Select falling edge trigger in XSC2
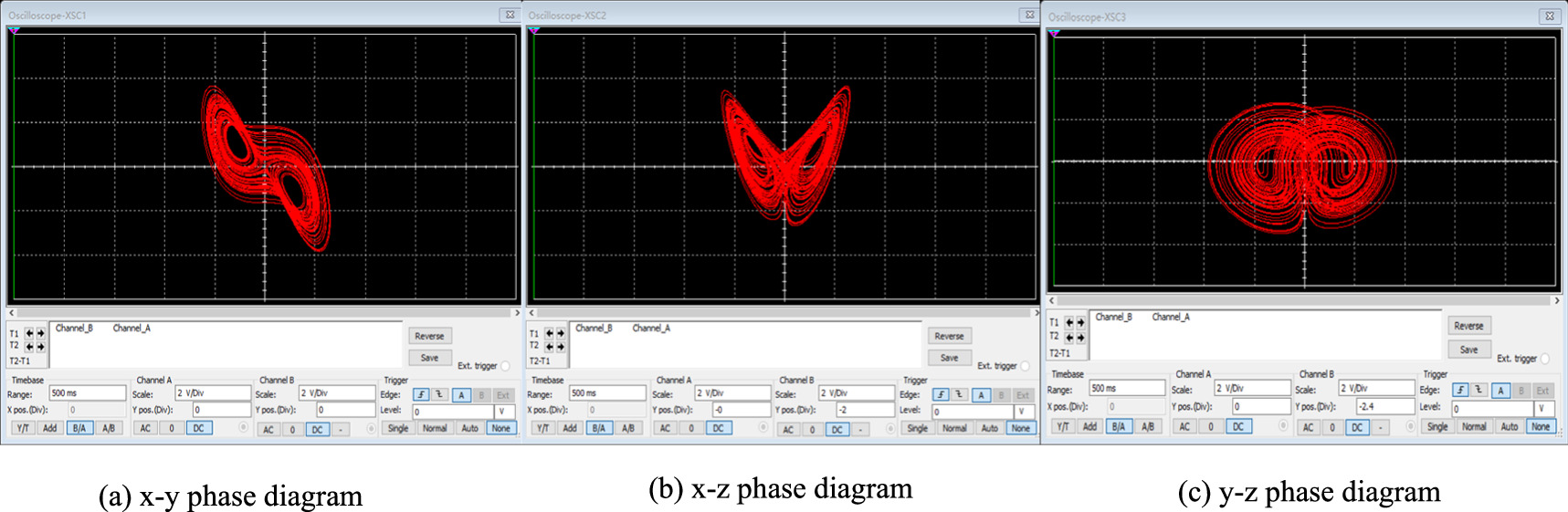The image size is (1568, 512). pyautogui.click(x=960, y=394)
